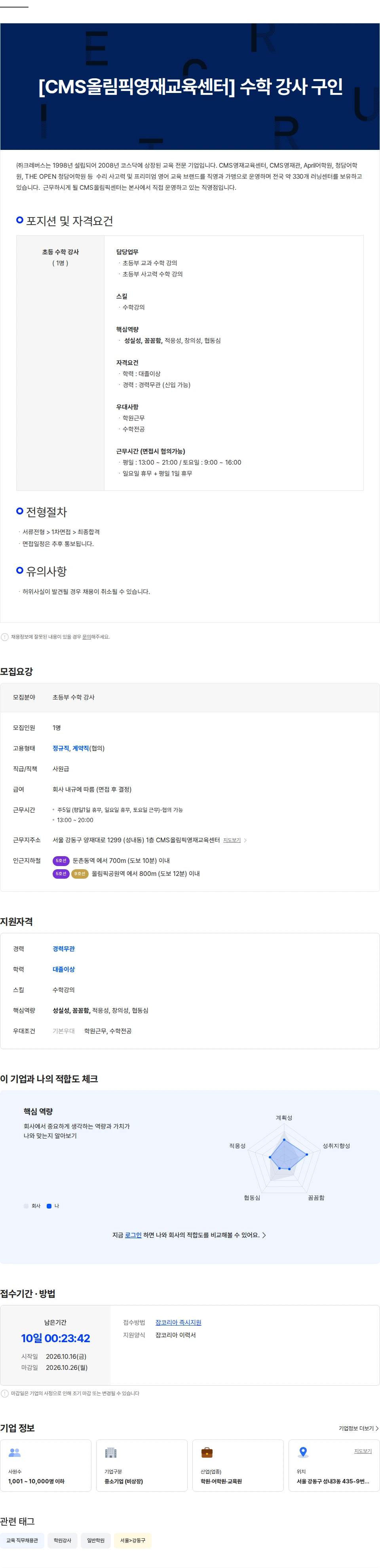The image size is (380, 1568).
Task: Click the 9호선 badge for 올림픽공원역
Action: coord(80,874)
